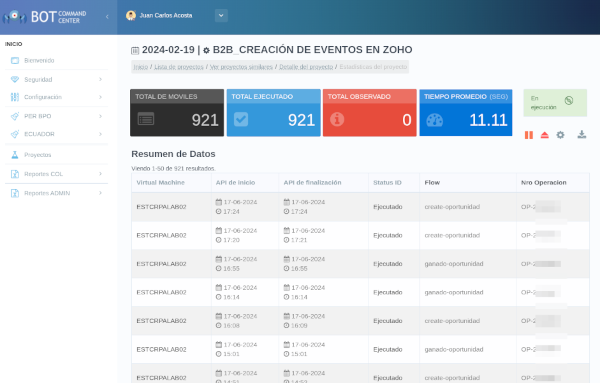The height and width of the screenshot is (383, 600).
Task: Open the Bienvenido sidebar item
Action: point(56,60)
